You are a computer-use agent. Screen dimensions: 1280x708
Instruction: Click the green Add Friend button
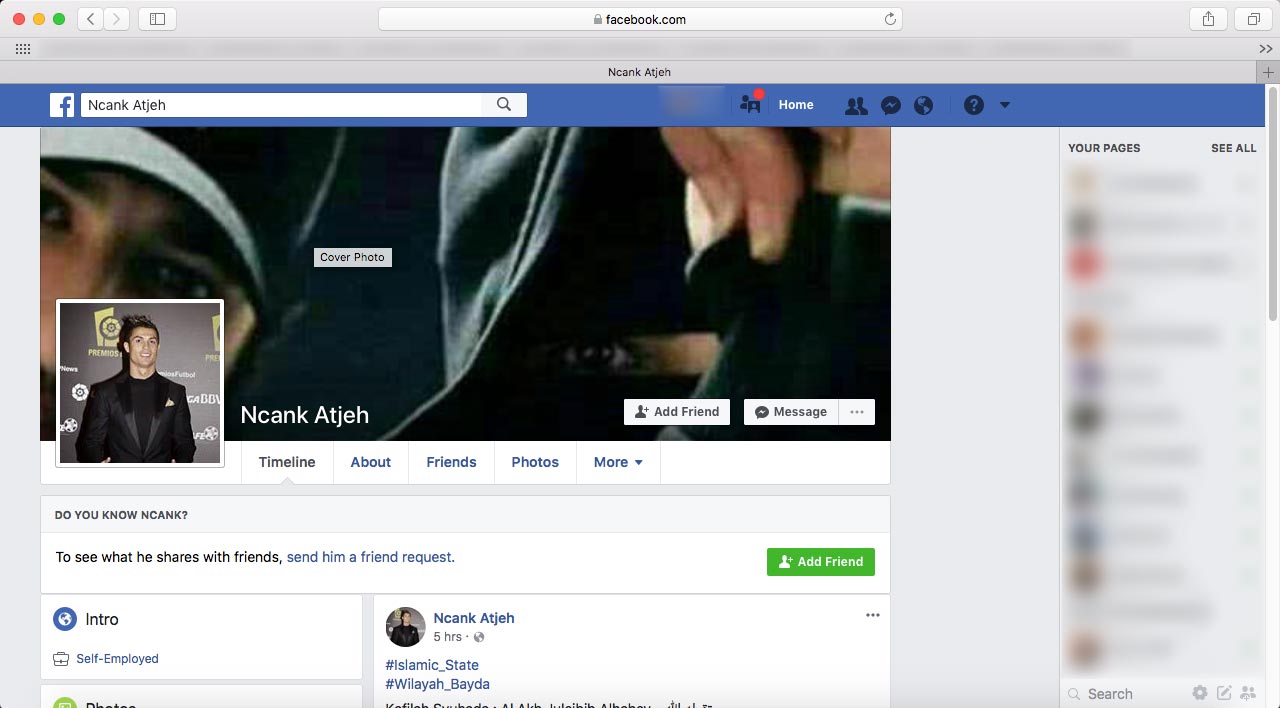820,562
